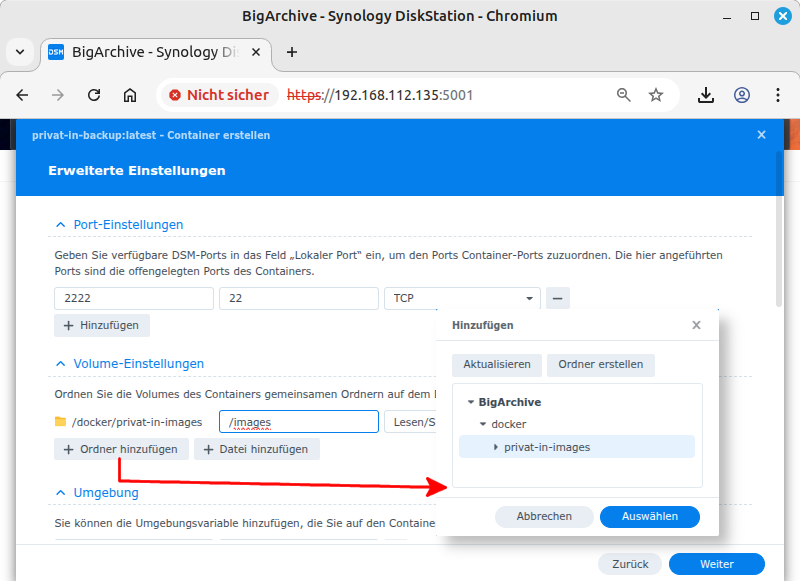Bookmark this page with star icon
The width and height of the screenshot is (800, 581).
tap(656, 95)
